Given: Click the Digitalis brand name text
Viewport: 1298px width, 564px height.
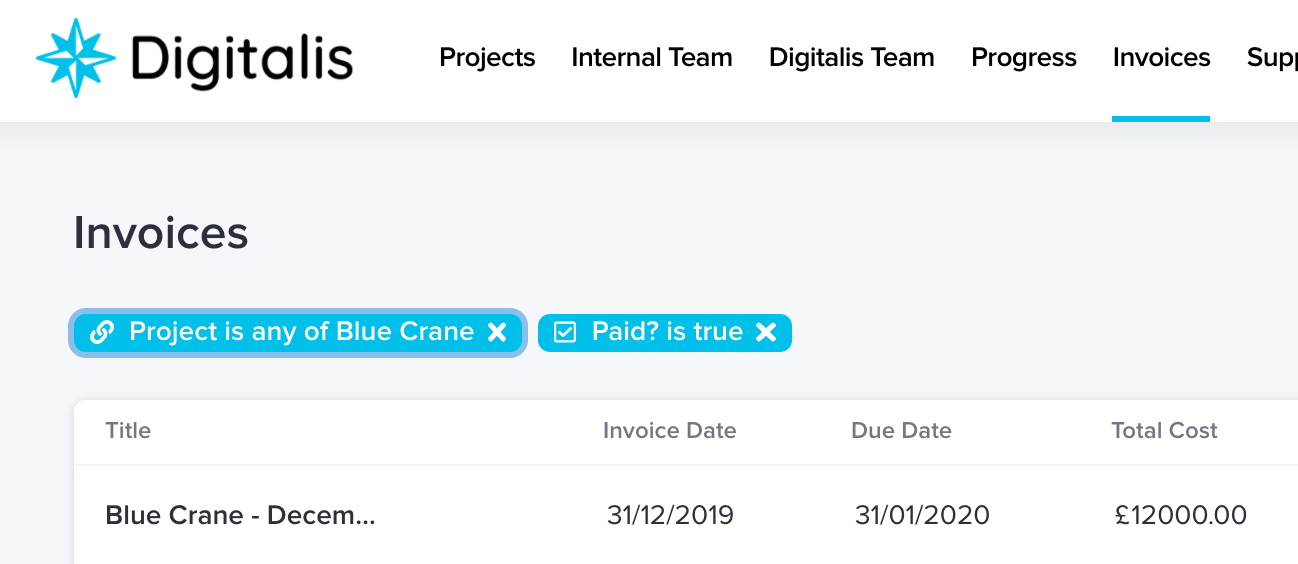Looking at the screenshot, I should (x=242, y=58).
